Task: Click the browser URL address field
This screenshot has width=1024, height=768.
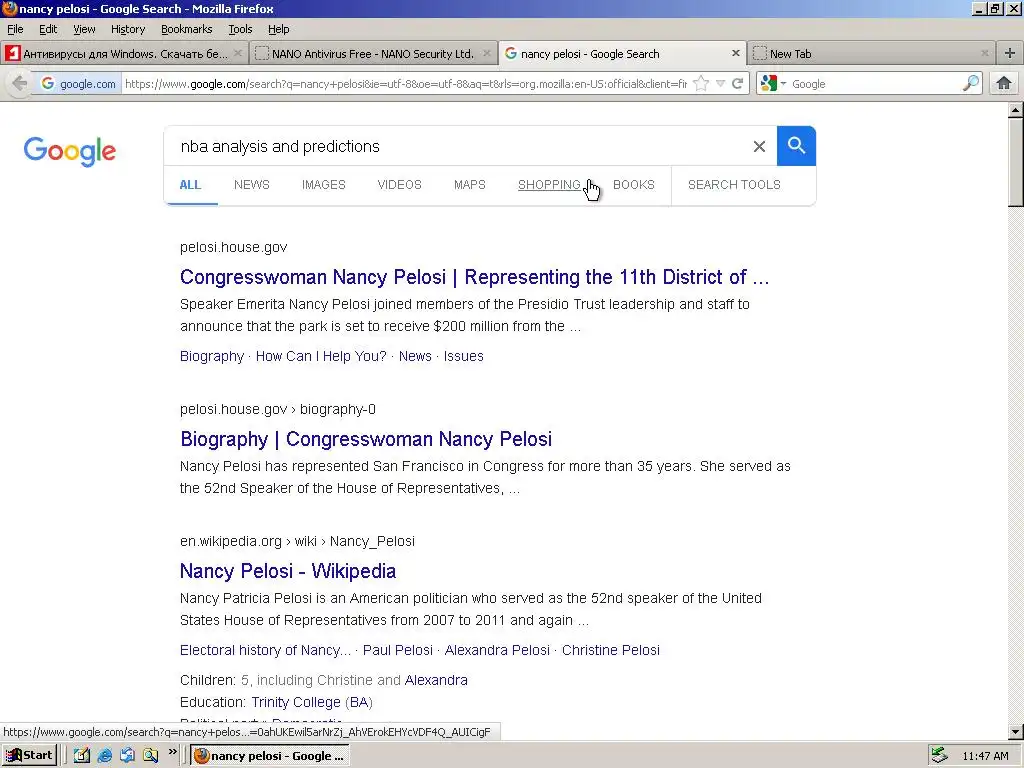Action: click(x=405, y=84)
